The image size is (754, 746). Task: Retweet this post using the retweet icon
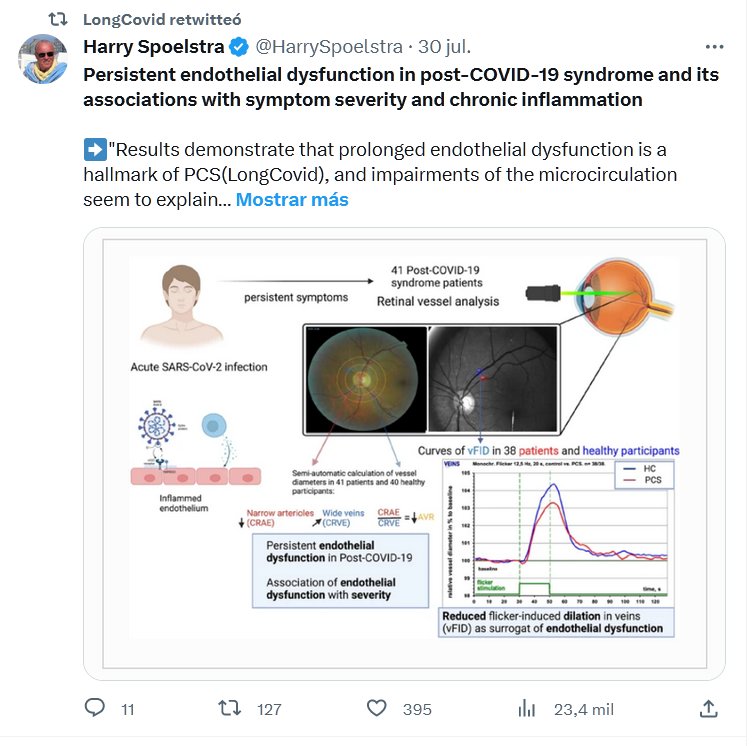pyautogui.click(x=230, y=708)
